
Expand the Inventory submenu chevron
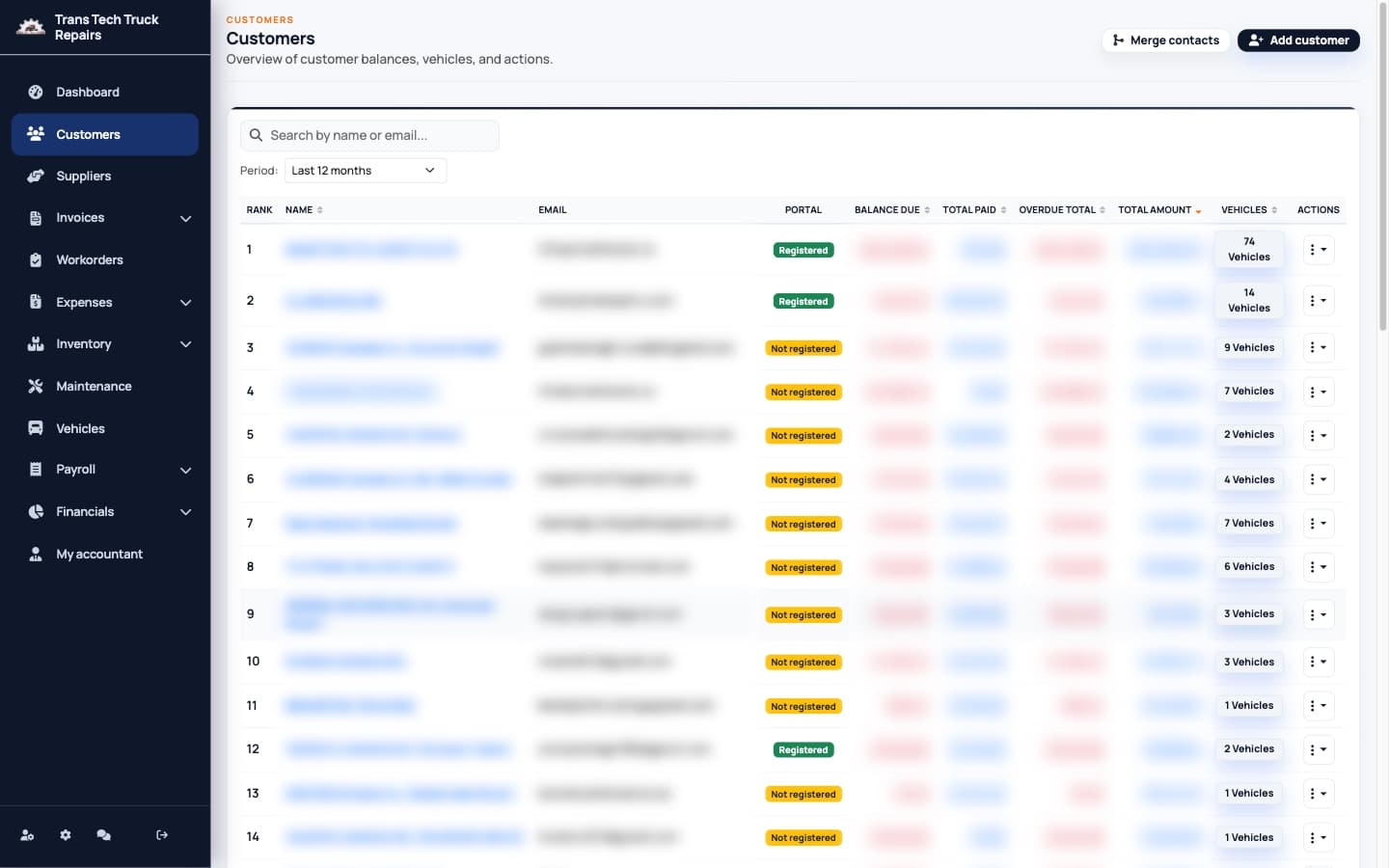186,343
